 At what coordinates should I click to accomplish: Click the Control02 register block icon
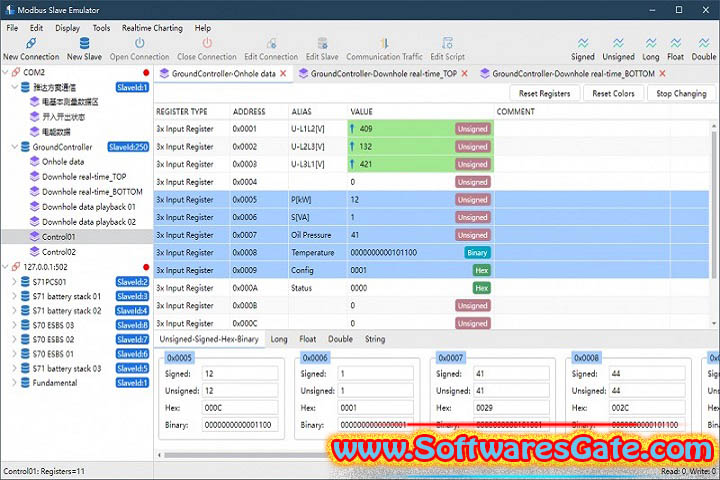(x=34, y=252)
